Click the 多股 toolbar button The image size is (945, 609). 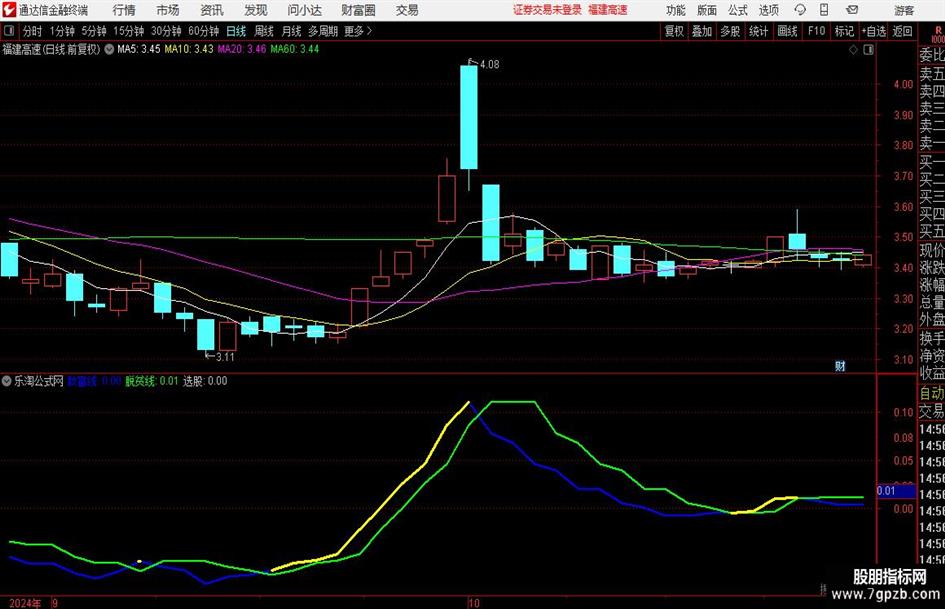point(730,31)
